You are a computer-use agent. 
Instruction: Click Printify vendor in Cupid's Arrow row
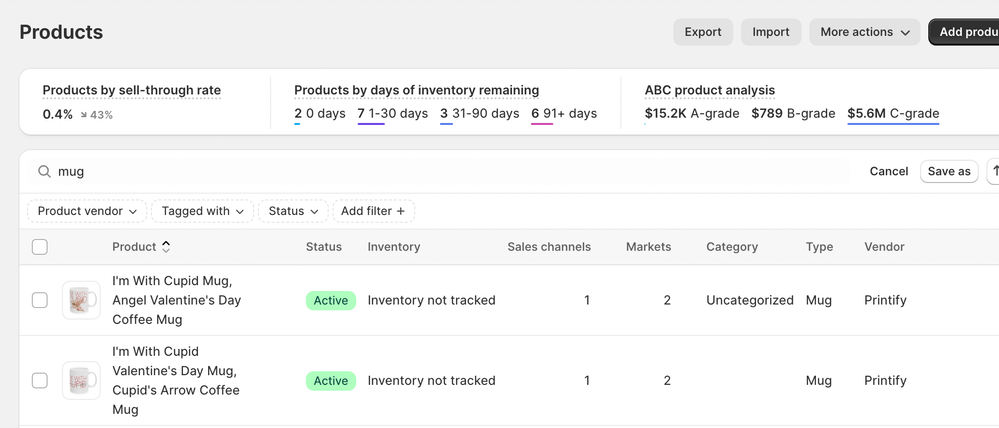885,380
